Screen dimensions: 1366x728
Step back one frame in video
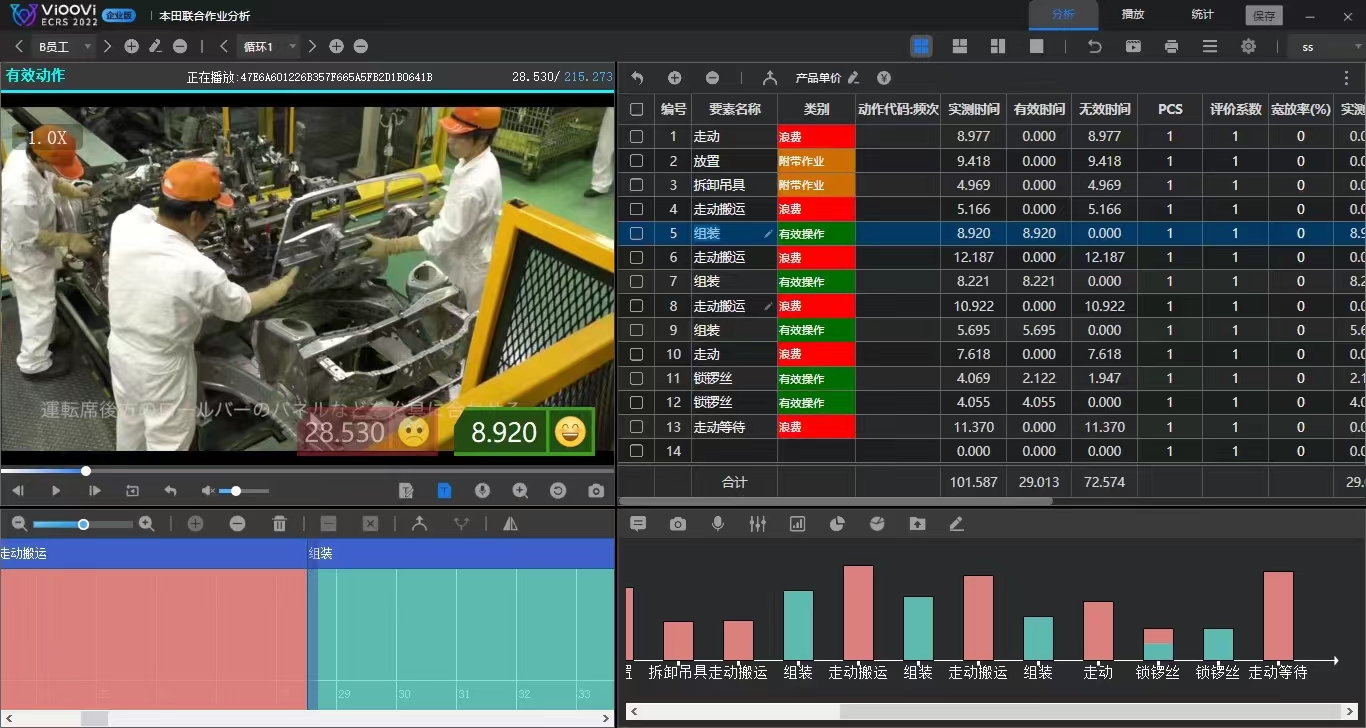[17, 491]
